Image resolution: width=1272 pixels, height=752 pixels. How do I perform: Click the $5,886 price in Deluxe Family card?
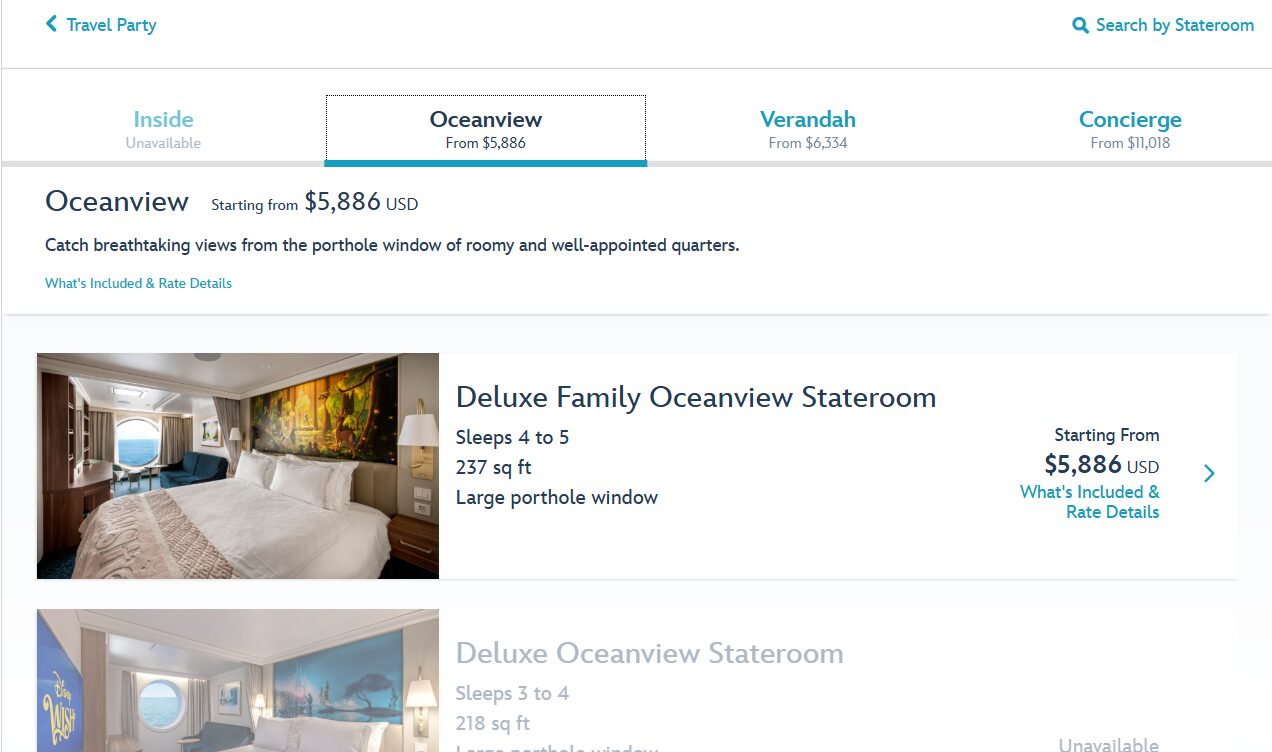(1082, 464)
